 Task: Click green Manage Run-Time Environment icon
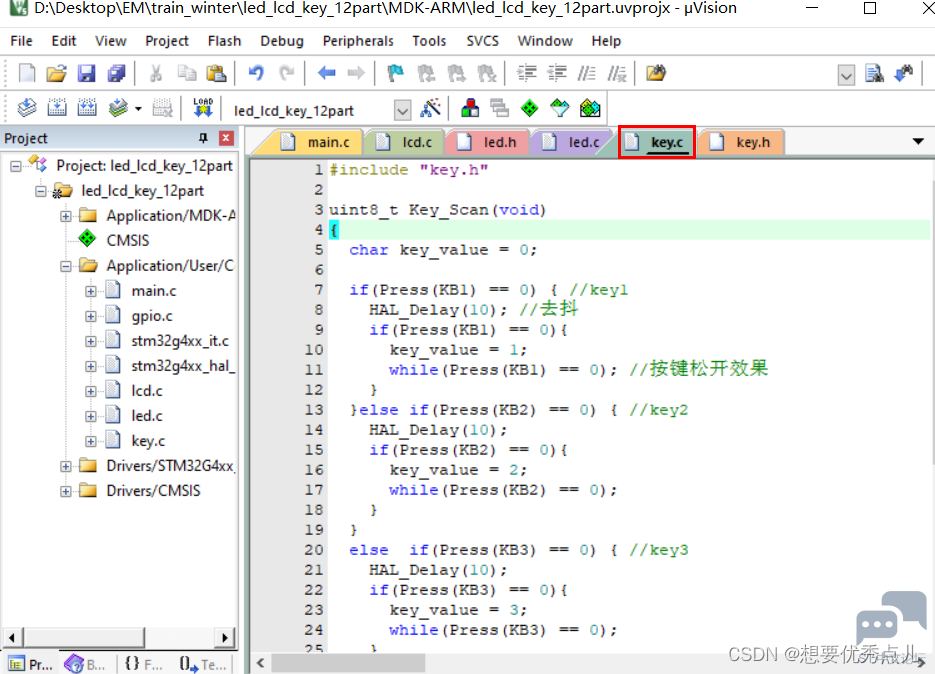coord(530,109)
